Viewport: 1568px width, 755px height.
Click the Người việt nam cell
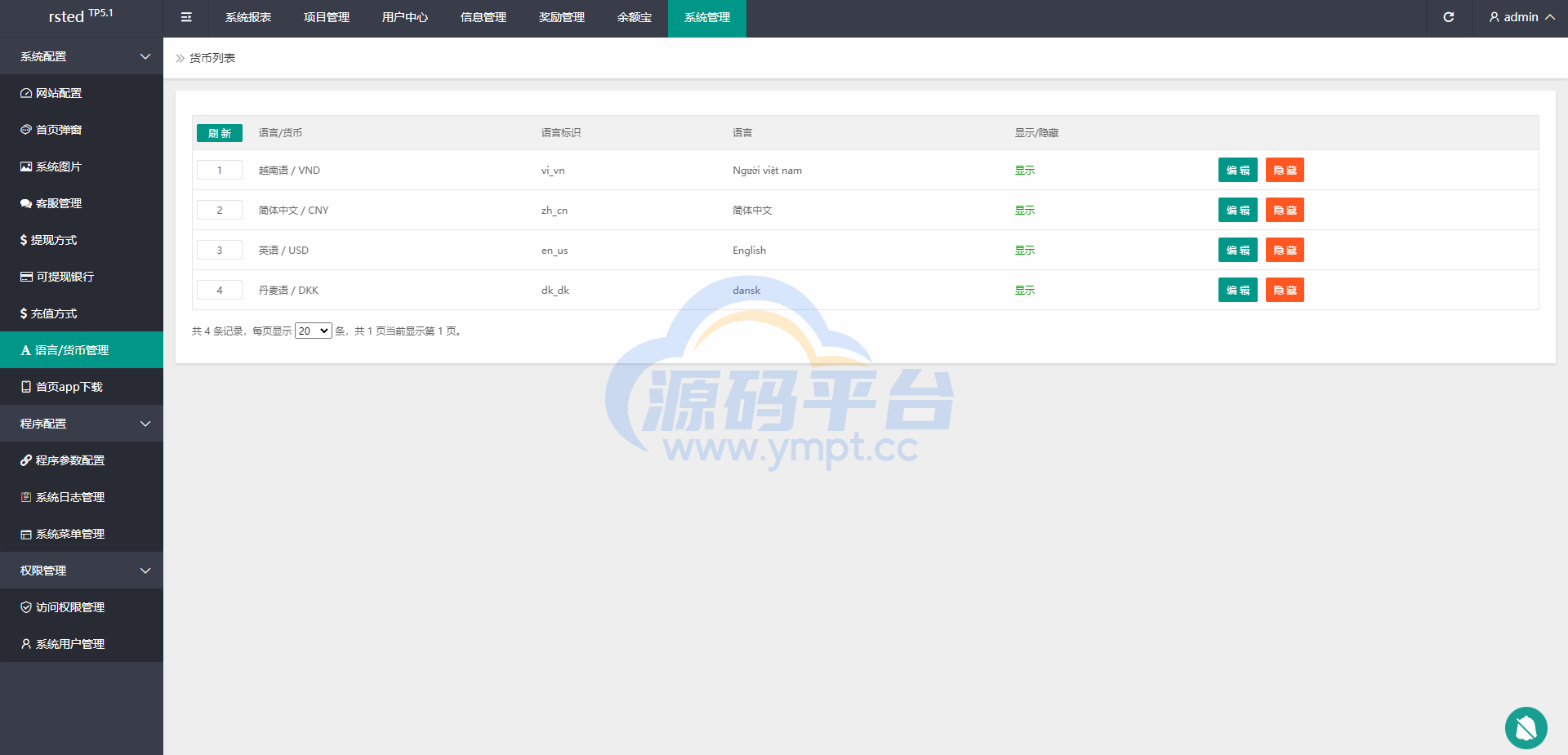click(767, 171)
